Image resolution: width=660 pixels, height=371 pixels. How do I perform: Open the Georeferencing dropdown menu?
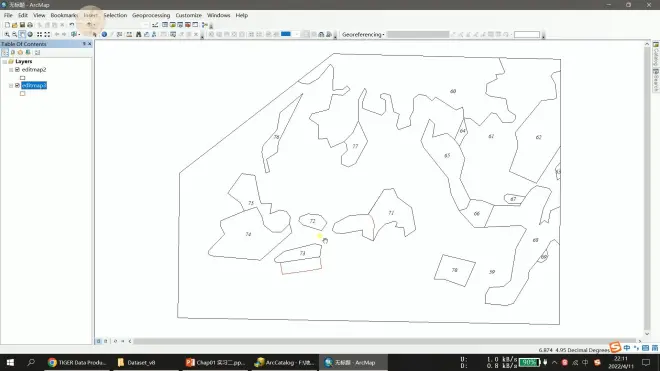[363, 35]
